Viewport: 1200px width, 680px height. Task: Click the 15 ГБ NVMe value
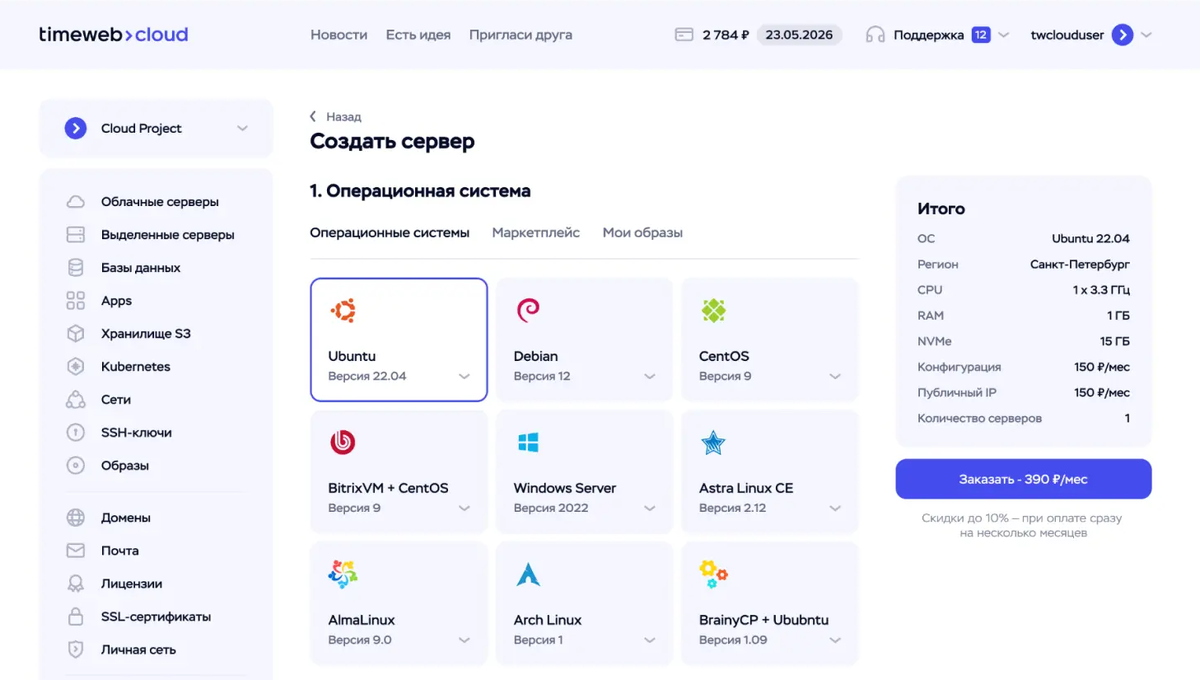(x=1114, y=342)
